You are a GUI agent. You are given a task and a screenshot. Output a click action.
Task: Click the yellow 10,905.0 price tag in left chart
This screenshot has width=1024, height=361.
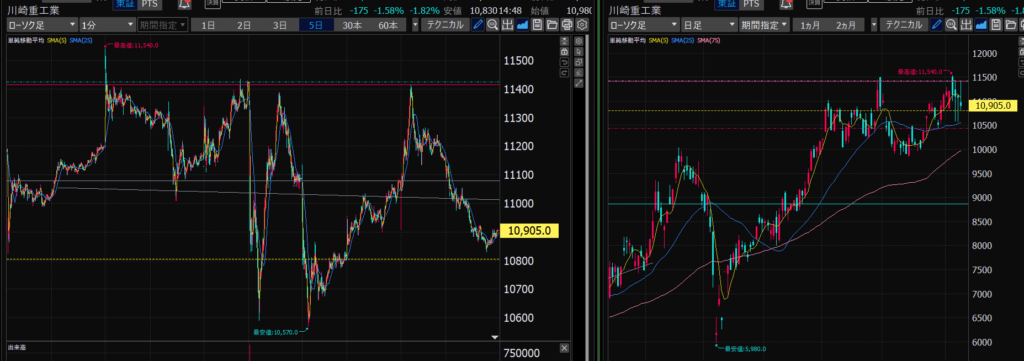coord(530,230)
